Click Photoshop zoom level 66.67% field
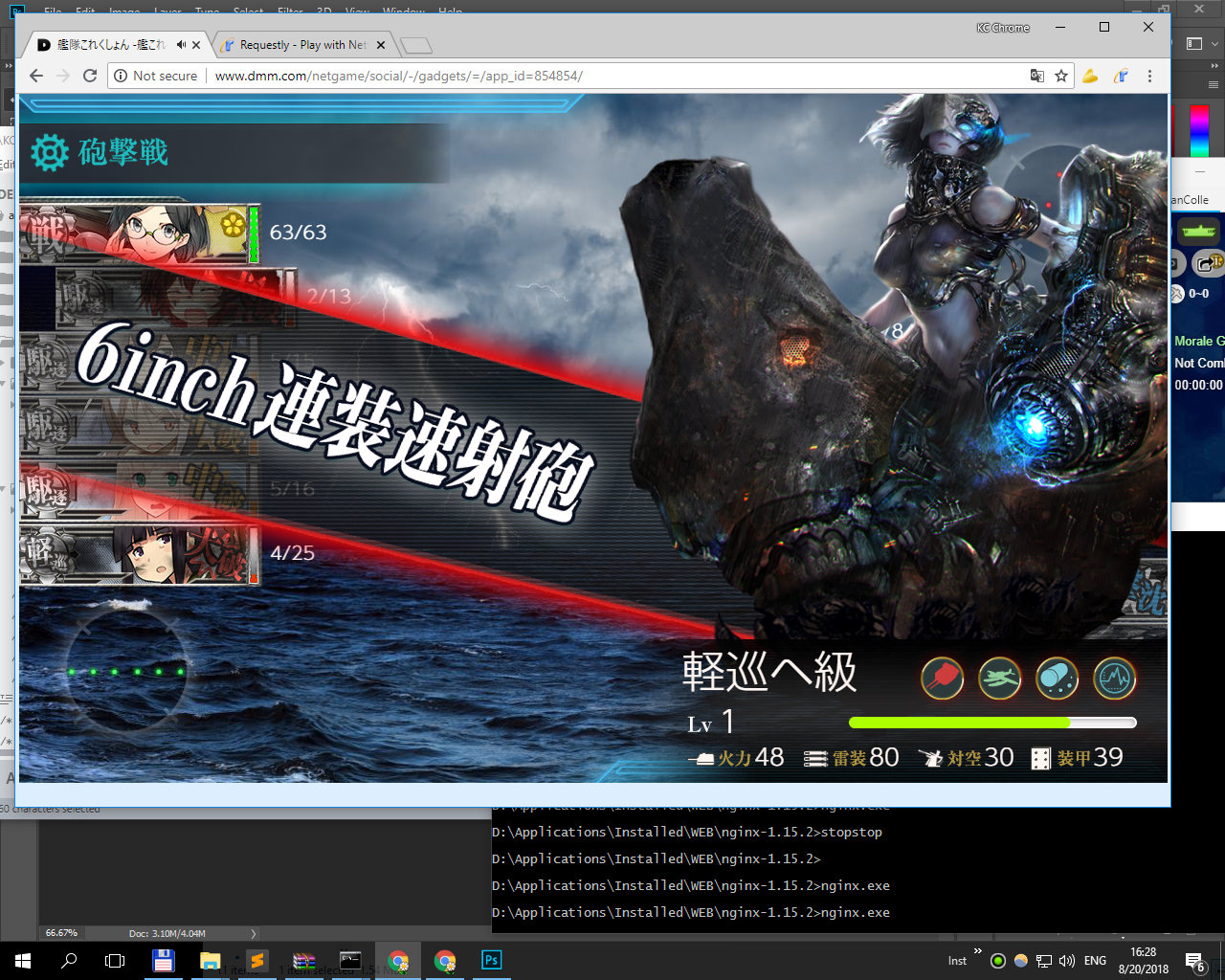This screenshot has height=980, width=1225. tap(61, 933)
